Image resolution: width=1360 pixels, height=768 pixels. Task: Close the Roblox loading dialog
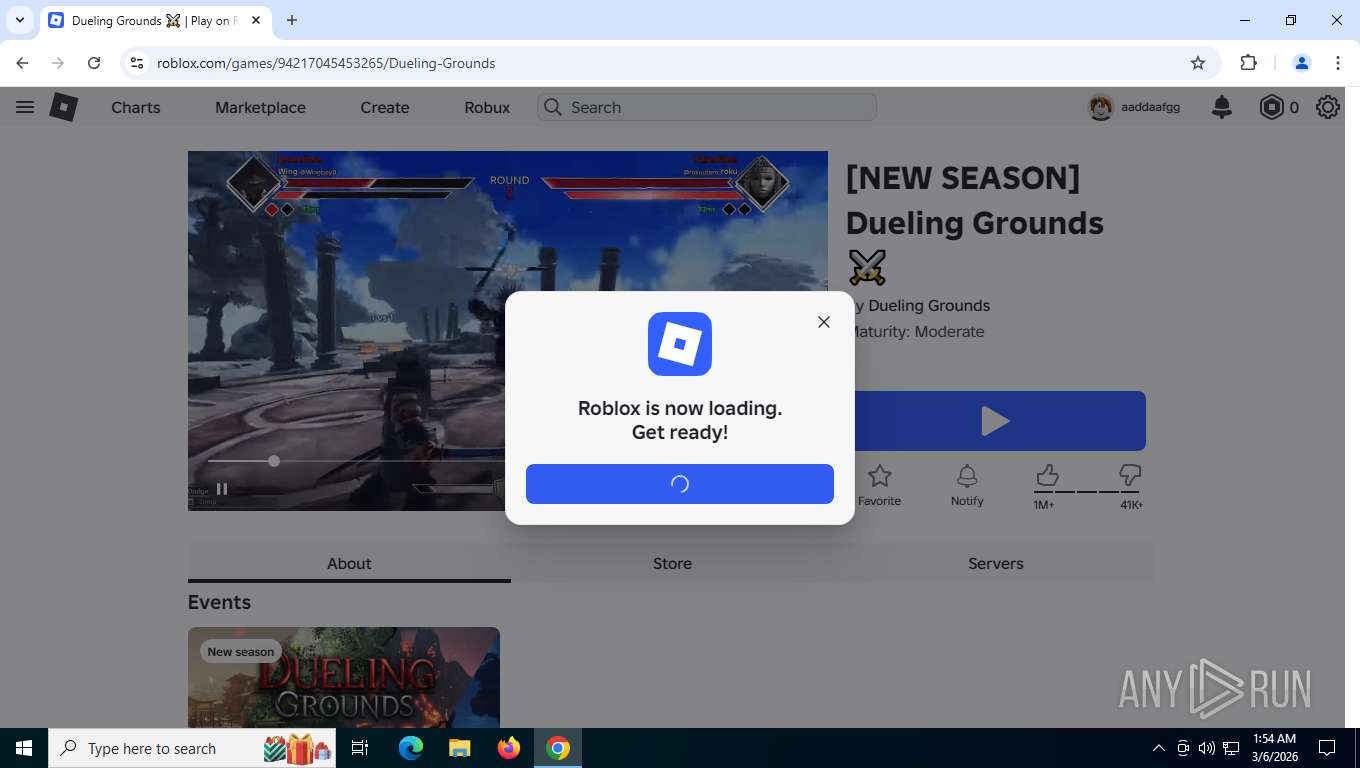pyautogui.click(x=824, y=322)
